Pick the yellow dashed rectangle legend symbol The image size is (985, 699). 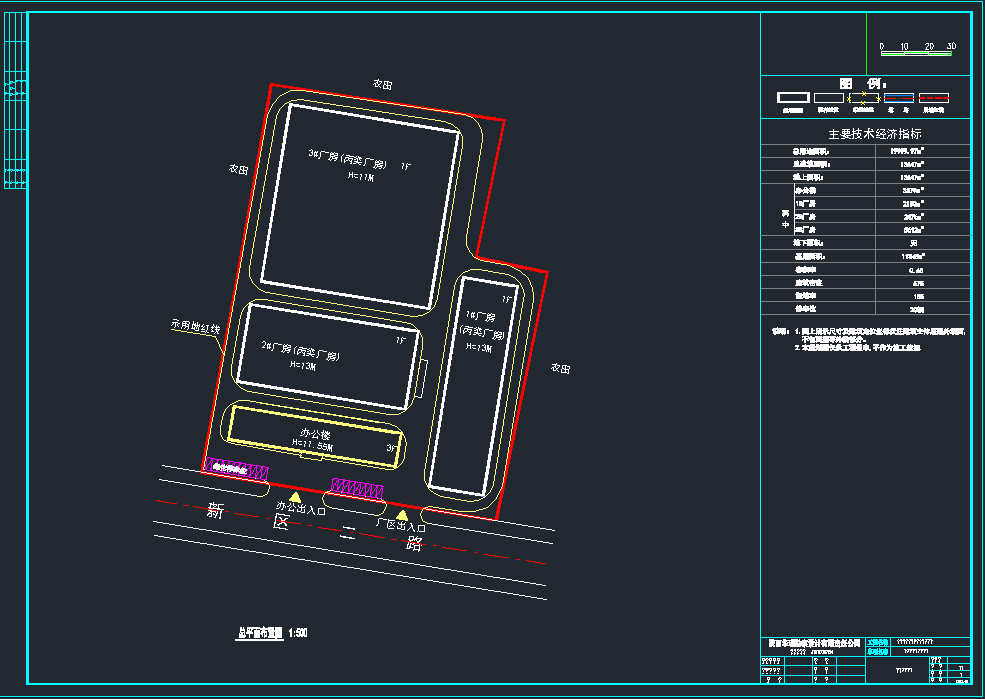tap(863, 98)
